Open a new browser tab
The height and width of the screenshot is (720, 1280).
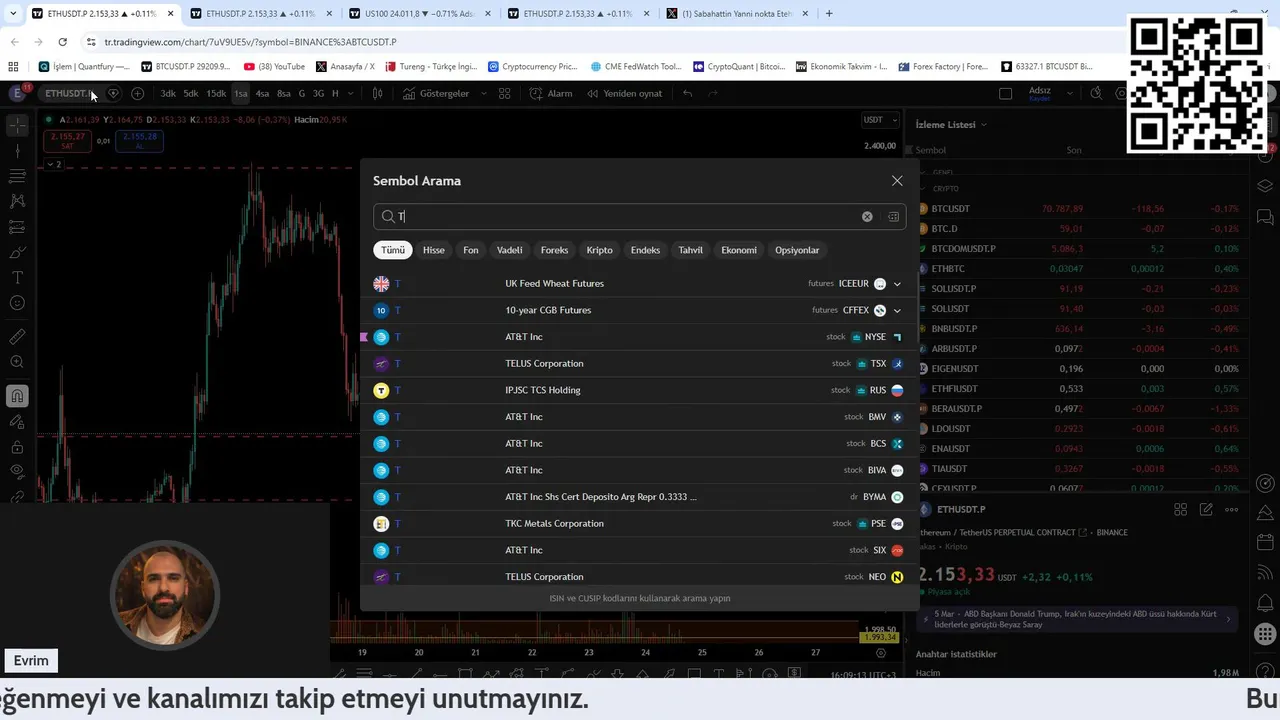click(x=829, y=14)
